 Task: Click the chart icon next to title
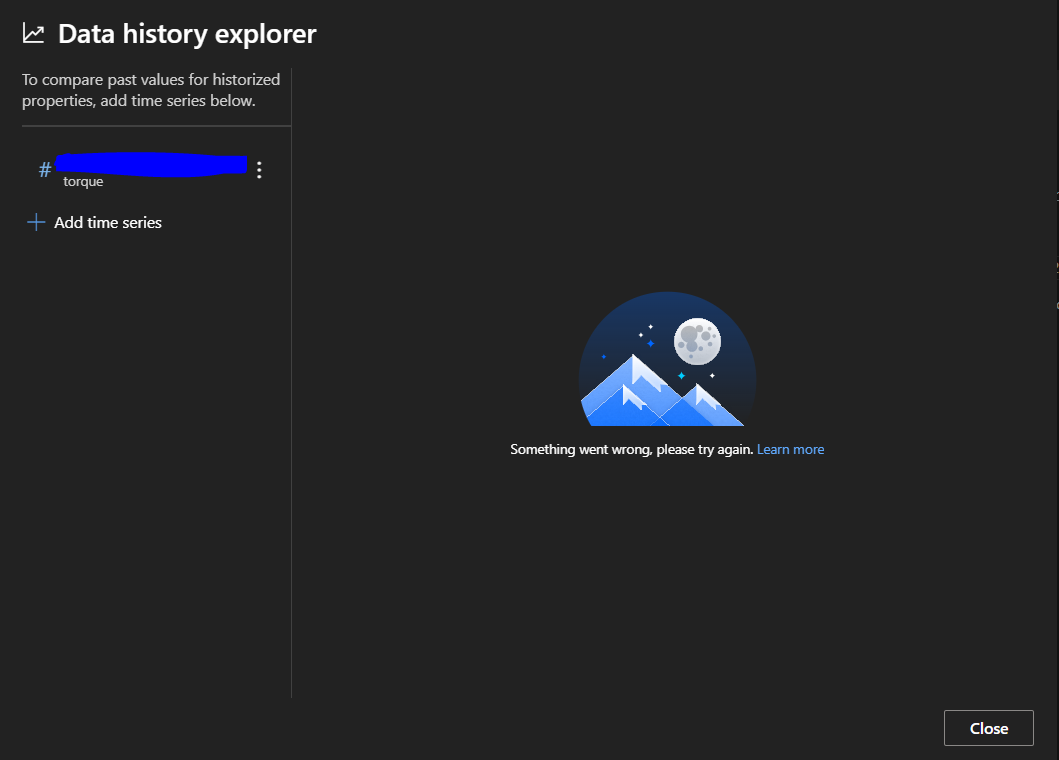tap(33, 33)
